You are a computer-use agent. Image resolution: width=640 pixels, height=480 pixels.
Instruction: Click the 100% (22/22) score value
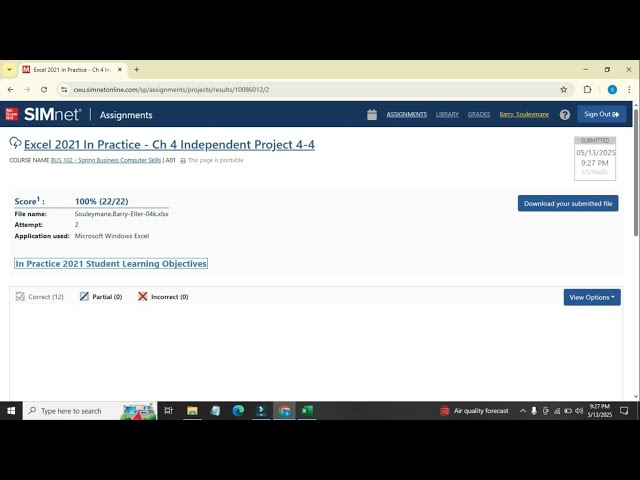point(102,201)
